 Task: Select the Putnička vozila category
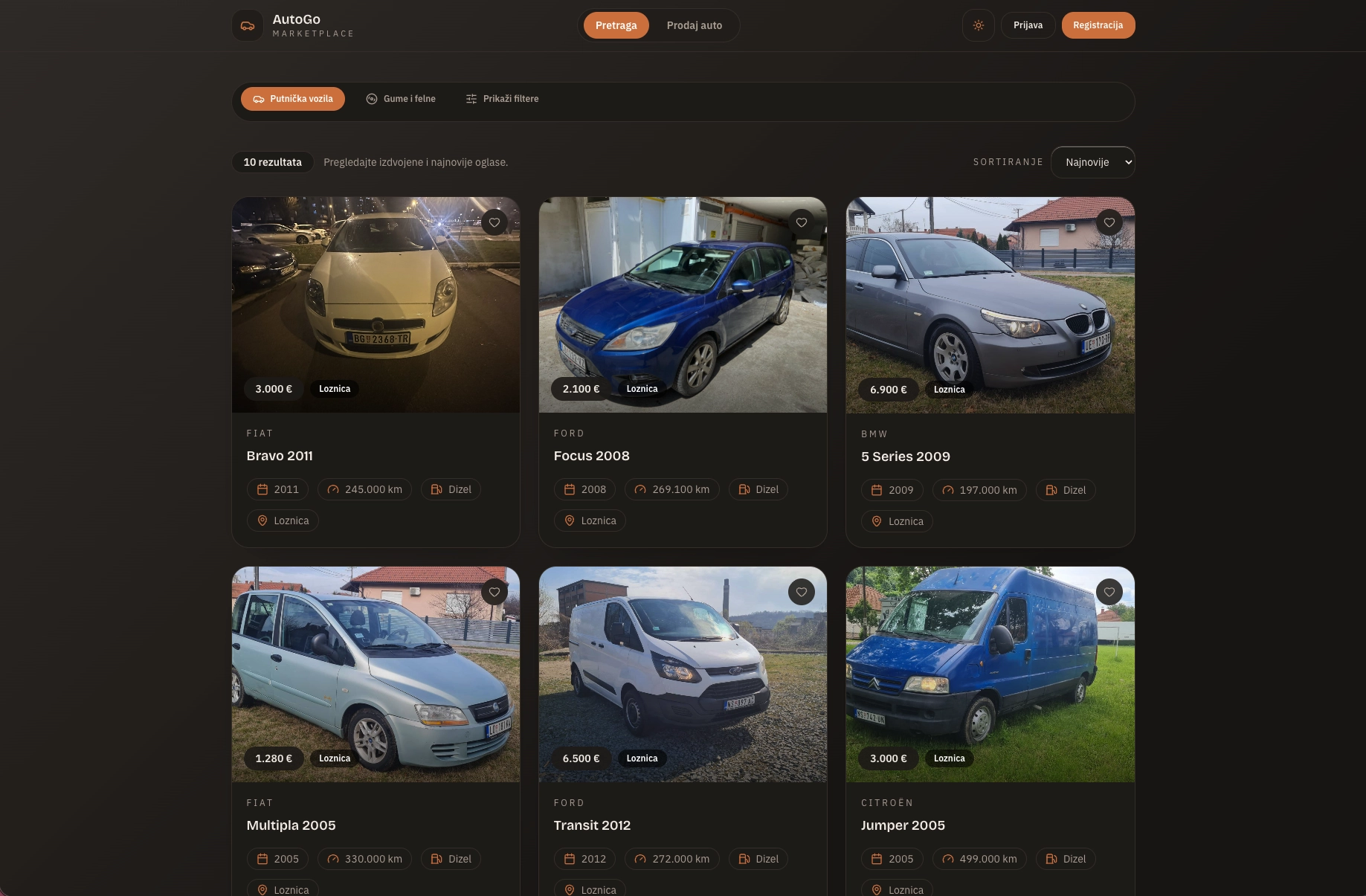(293, 99)
